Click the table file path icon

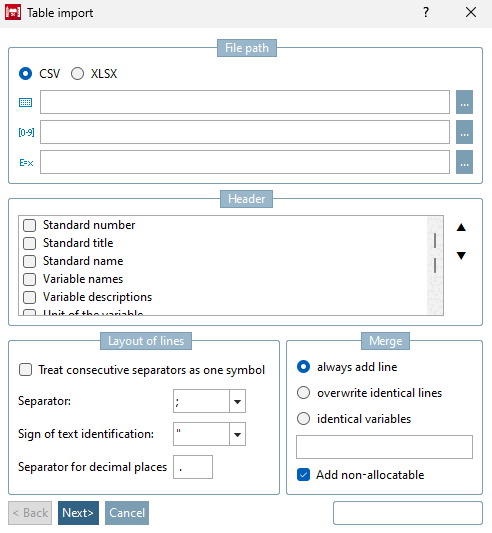tap(26, 102)
